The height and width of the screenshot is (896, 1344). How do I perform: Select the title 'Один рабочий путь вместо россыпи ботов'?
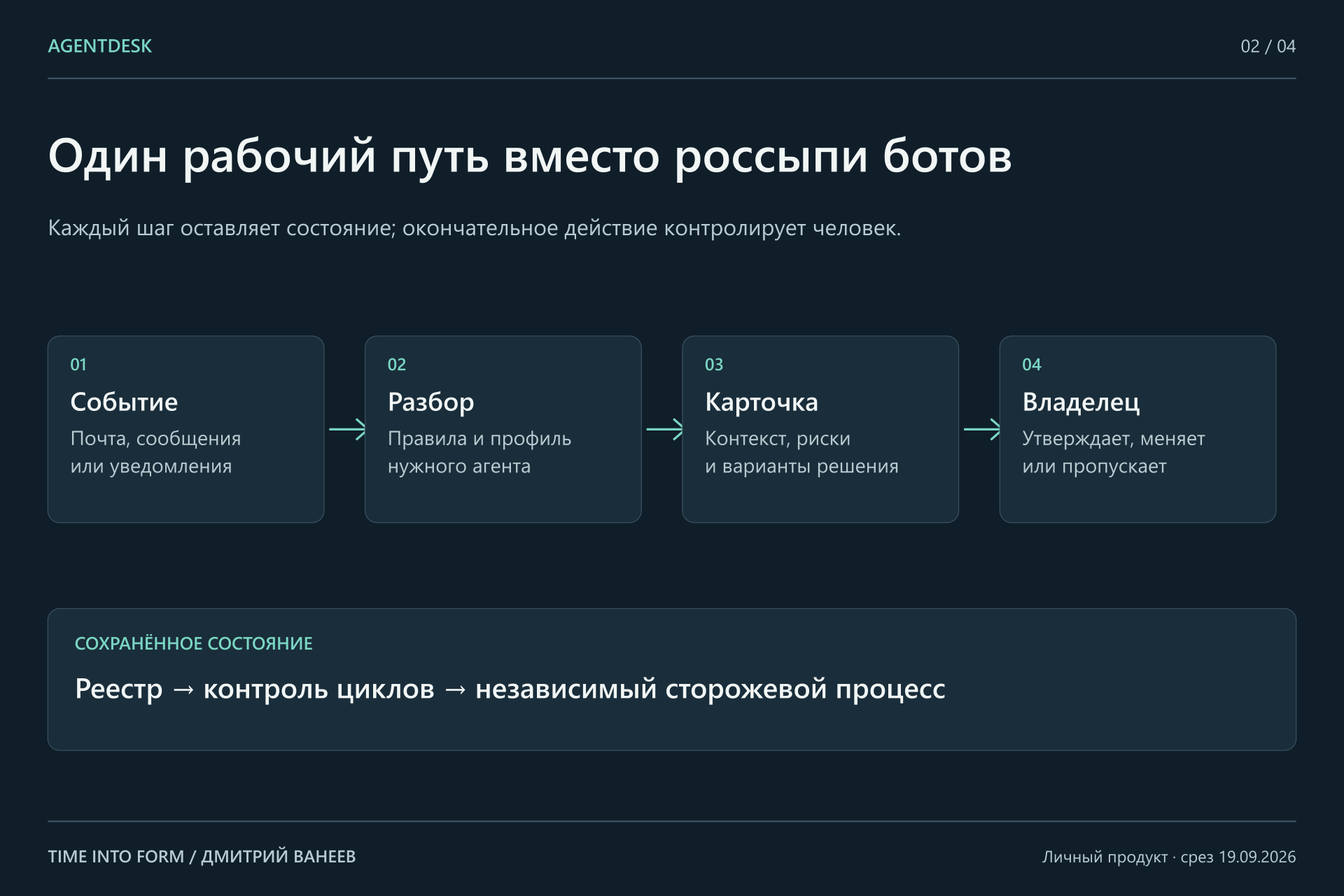click(x=530, y=157)
